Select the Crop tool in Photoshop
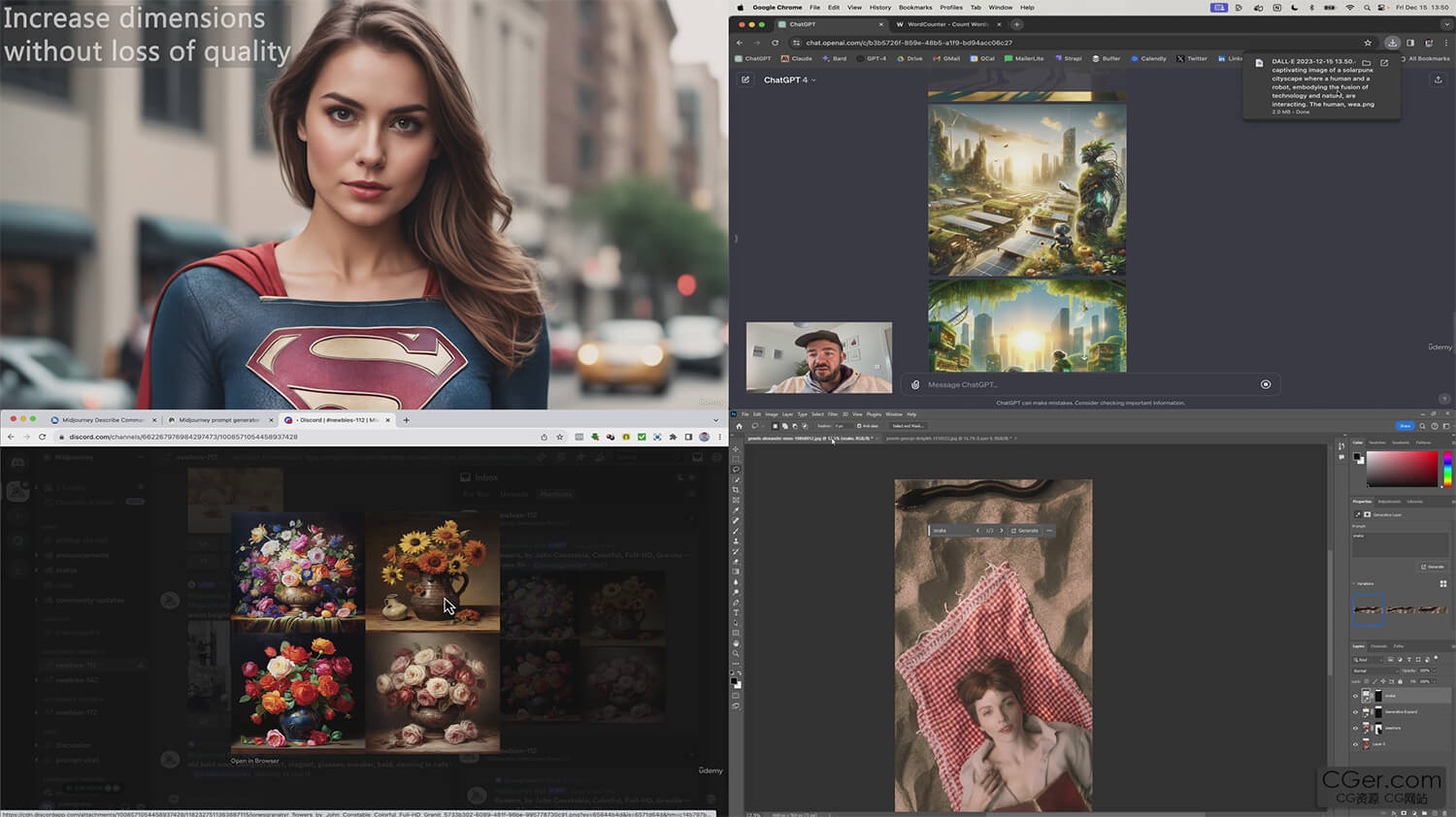 tap(736, 490)
